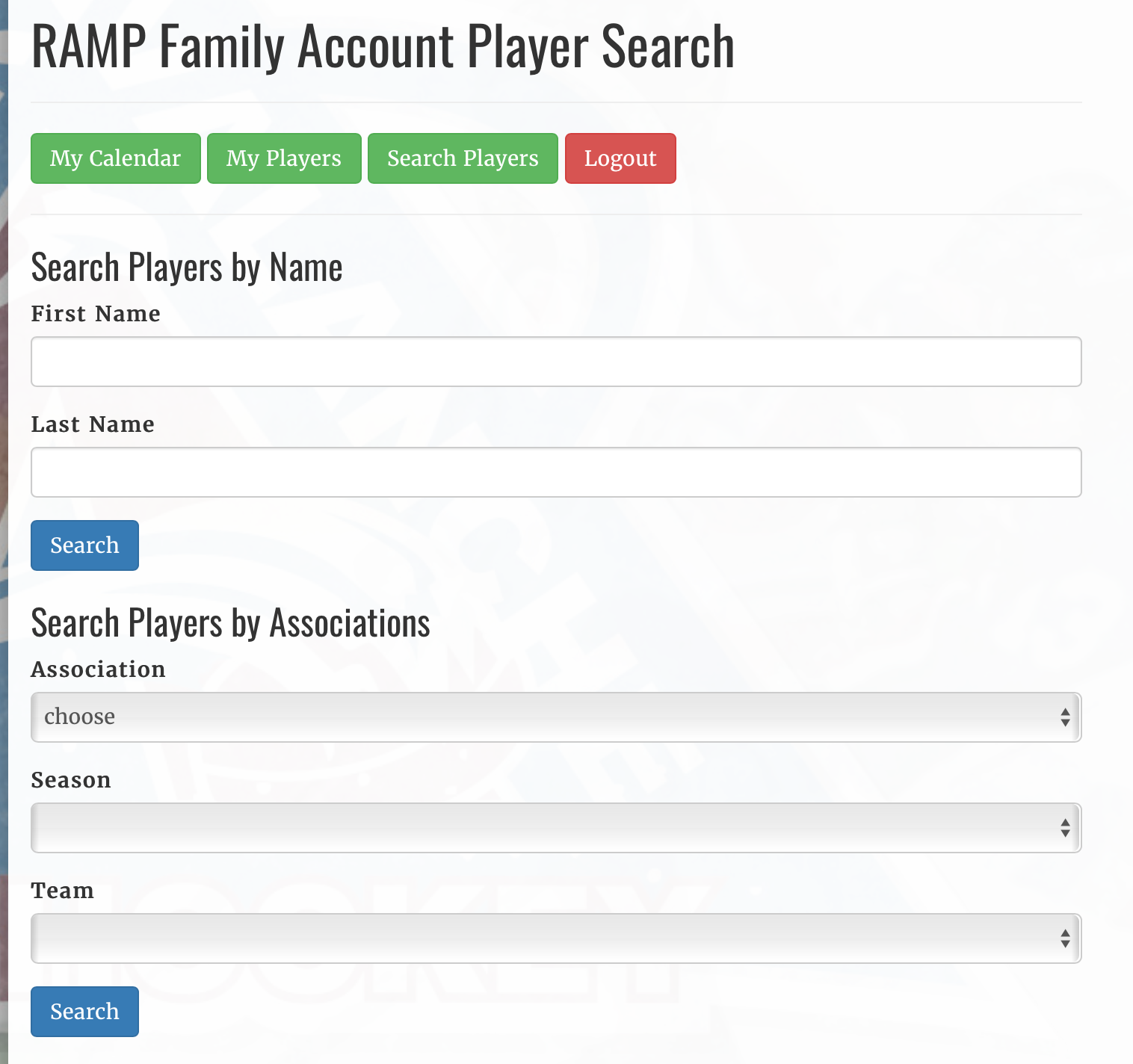Viewport: 1133px width, 1064px height.
Task: Click the "Association" field label
Action: [98, 669]
